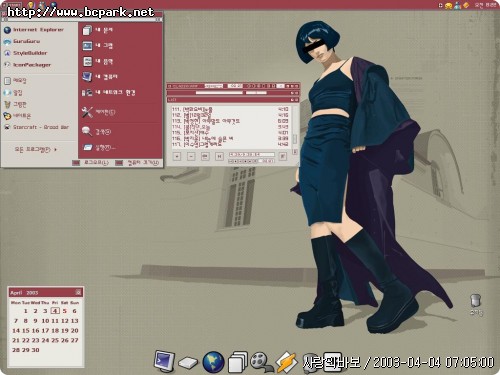Adjust the player seek bar
500x375 pixels.
coord(219,93)
